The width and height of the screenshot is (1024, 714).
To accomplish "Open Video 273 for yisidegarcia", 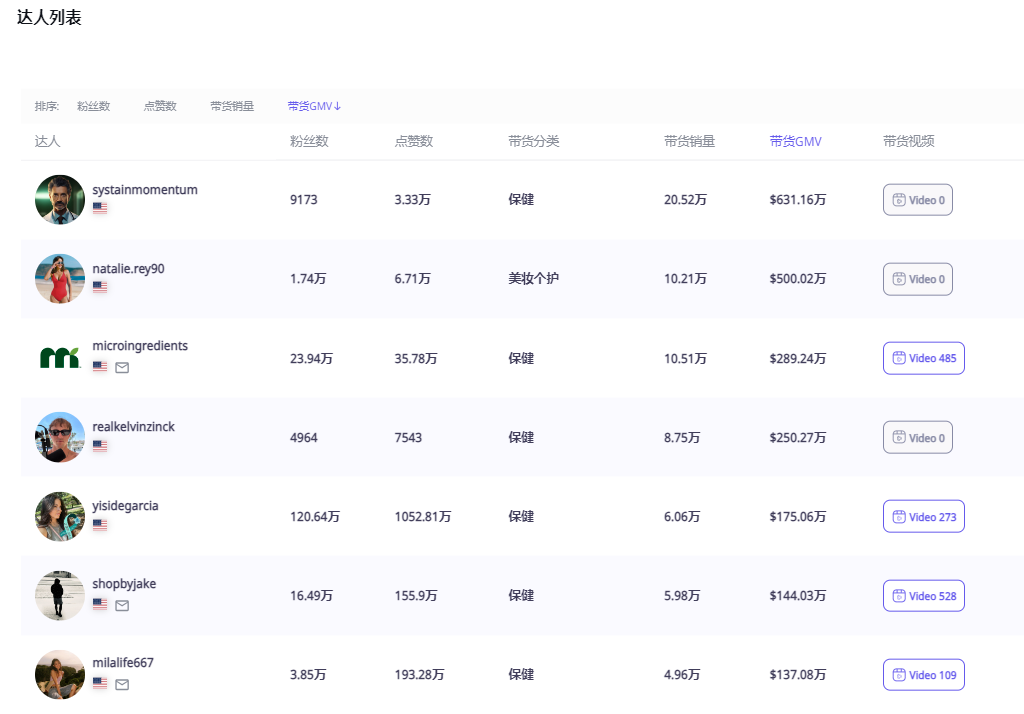I will tap(923, 517).
